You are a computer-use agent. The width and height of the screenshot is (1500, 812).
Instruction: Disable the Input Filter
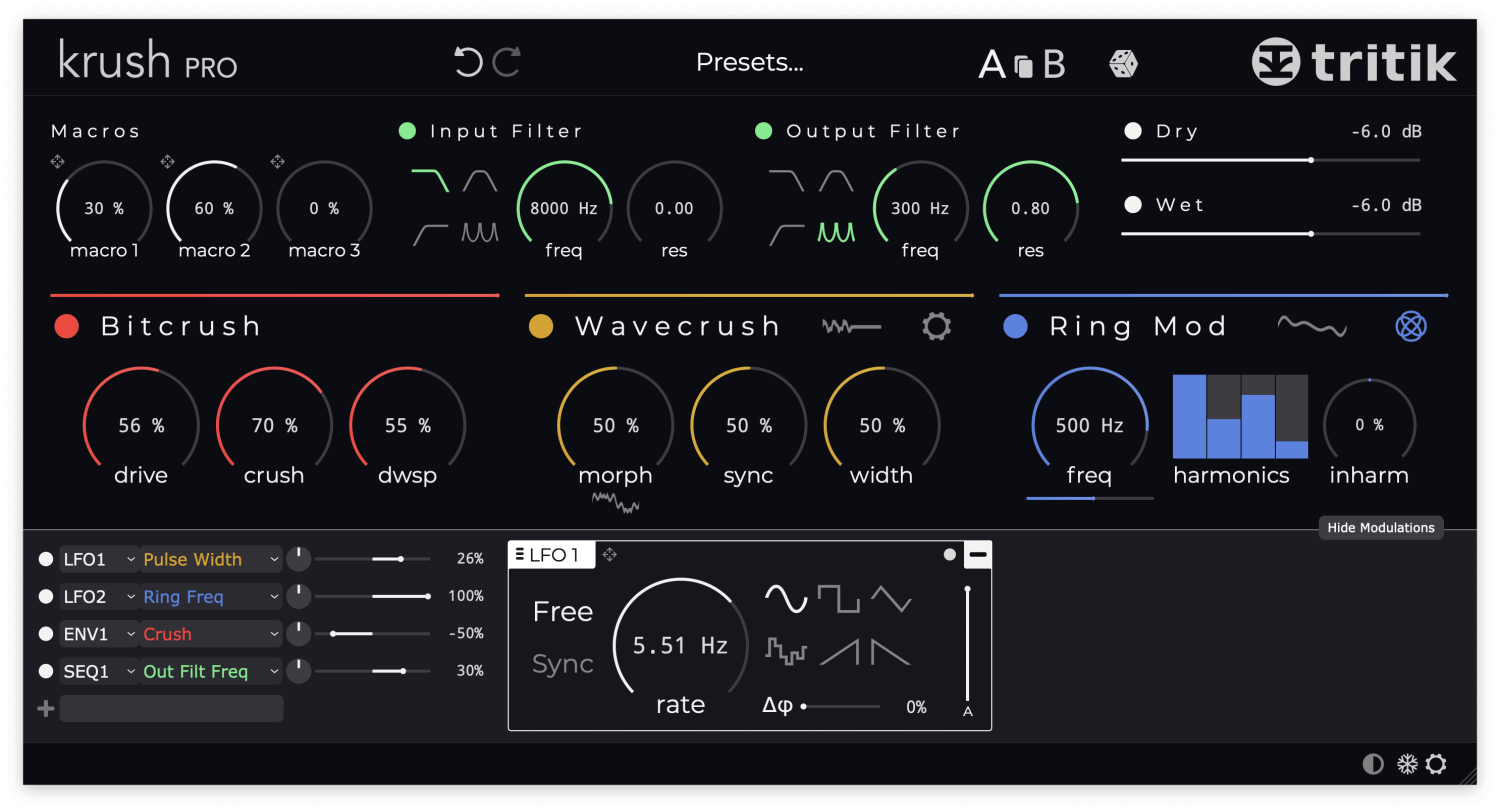[407, 131]
